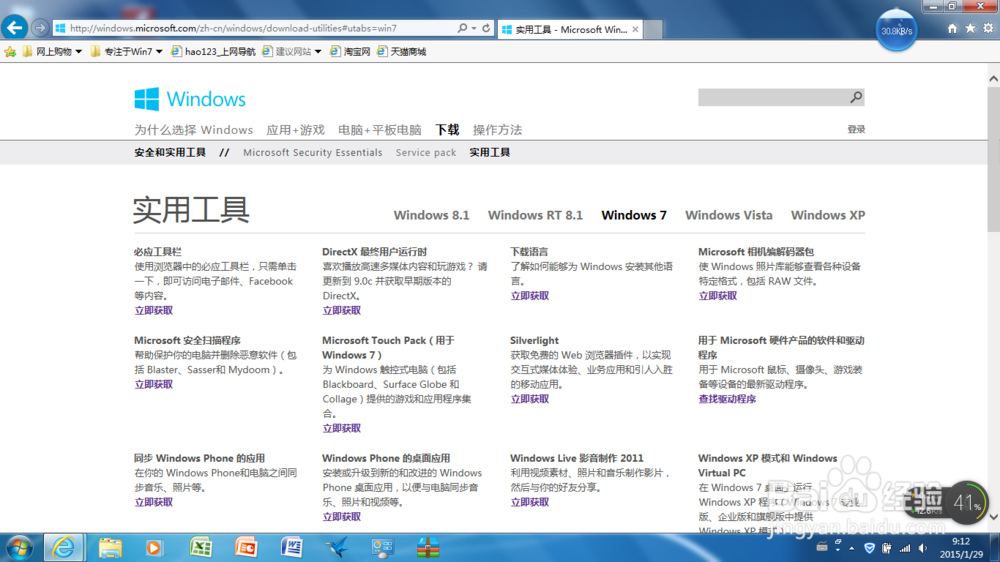Click the Internet Explorer taskbar icon
The width and height of the screenshot is (1000, 562).
(63, 547)
